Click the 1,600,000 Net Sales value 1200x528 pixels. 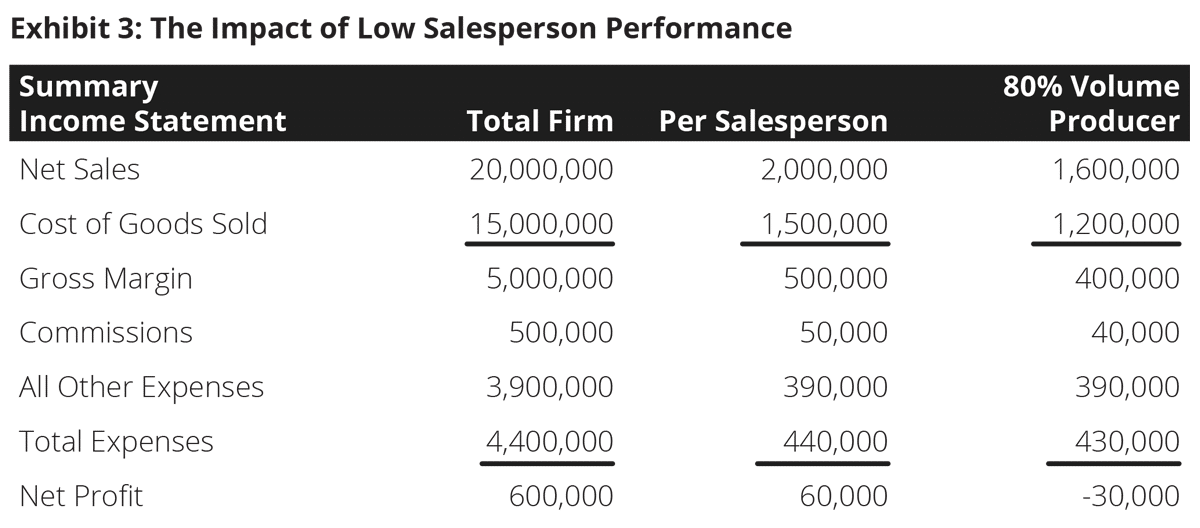pos(1115,169)
